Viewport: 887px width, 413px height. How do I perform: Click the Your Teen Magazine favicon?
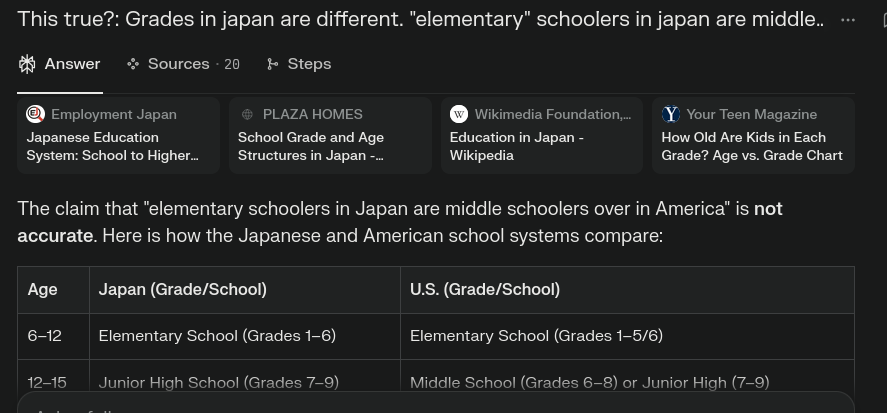click(670, 114)
